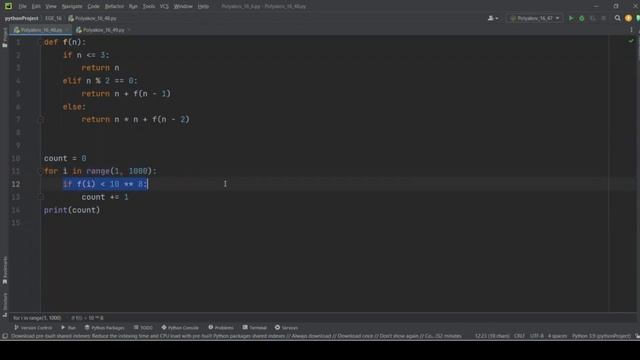The width and height of the screenshot is (640, 360).
Task: Open the Terminal tool window
Action: point(254,328)
